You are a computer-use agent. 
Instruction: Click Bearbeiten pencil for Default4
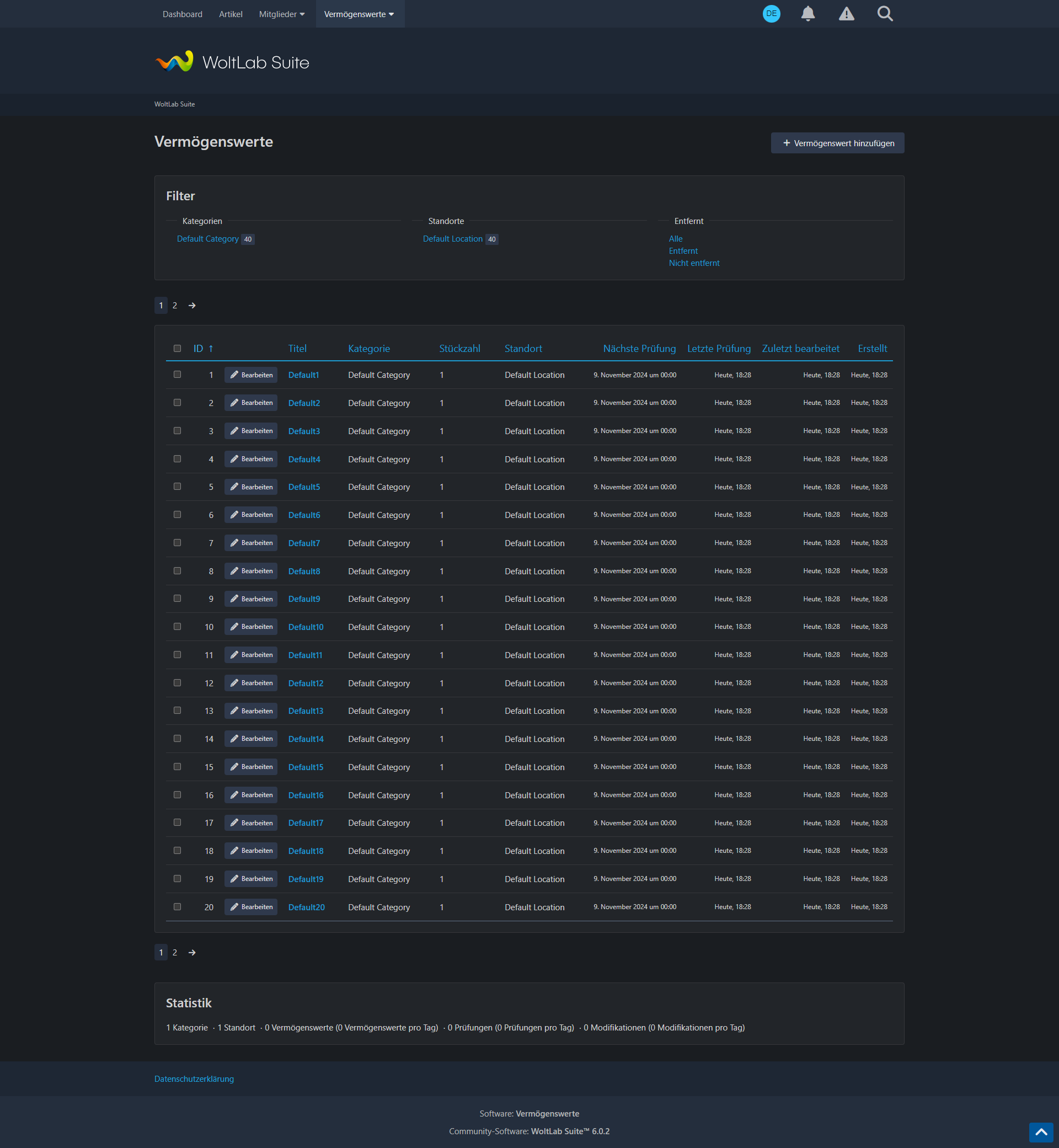pyautogui.click(x=251, y=459)
